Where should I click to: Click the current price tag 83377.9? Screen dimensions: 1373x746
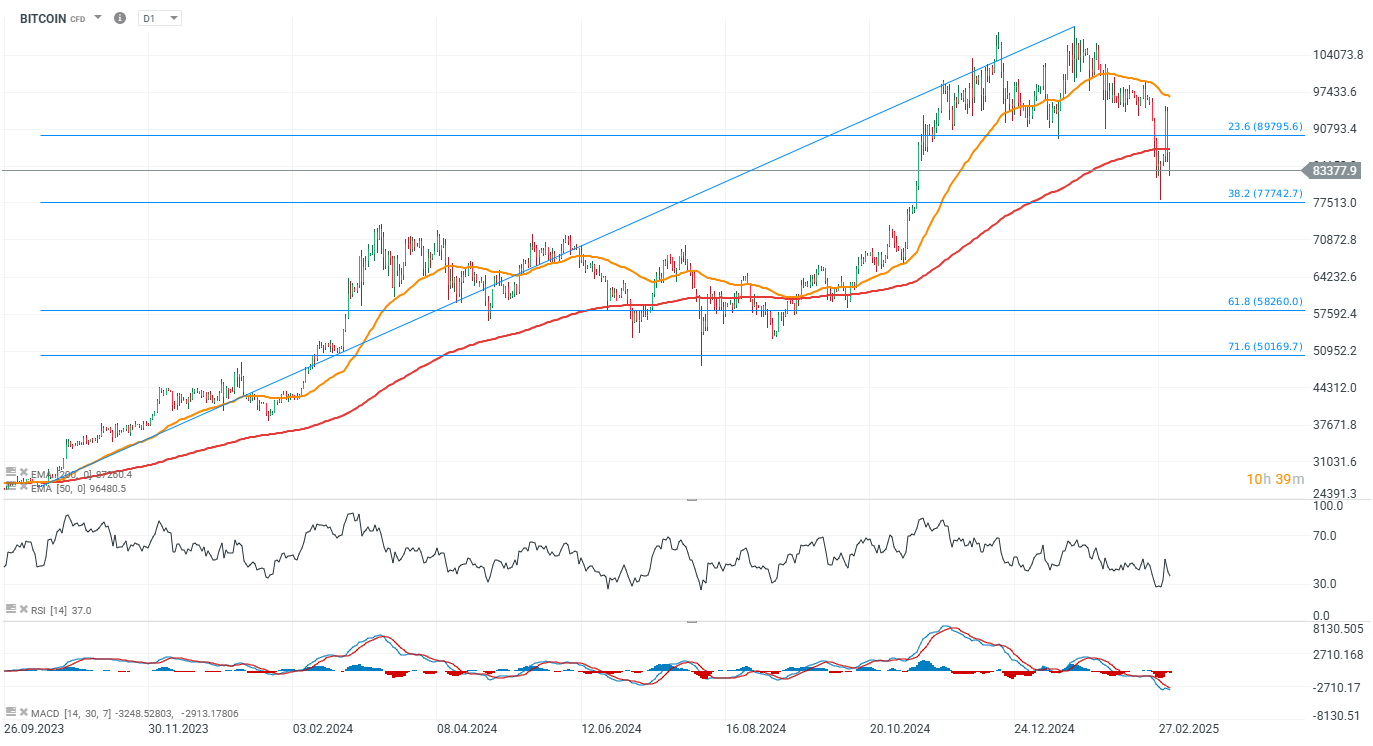[1334, 171]
